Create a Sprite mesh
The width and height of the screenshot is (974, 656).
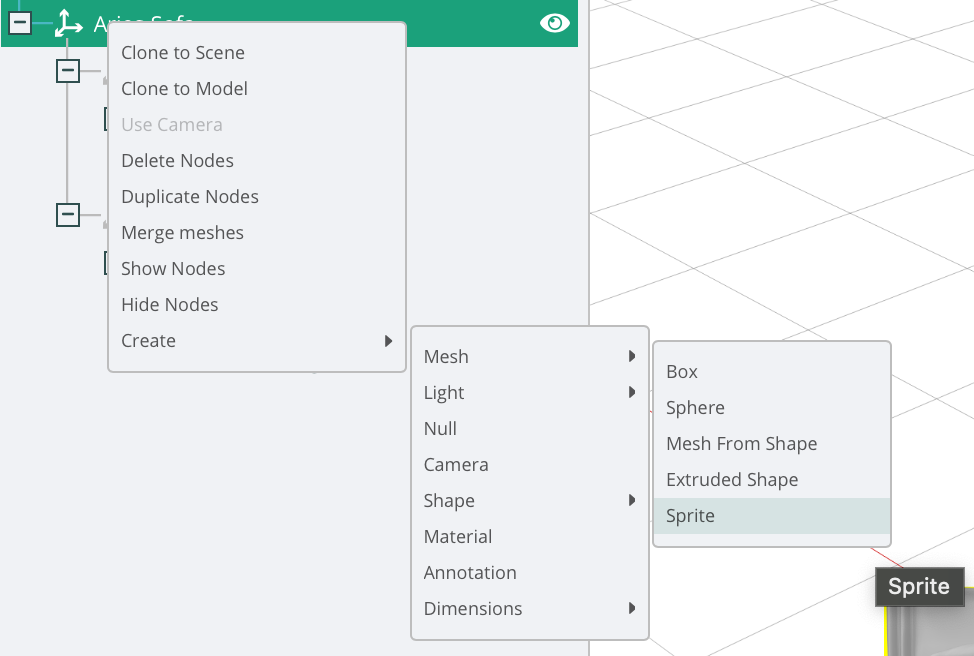691,516
